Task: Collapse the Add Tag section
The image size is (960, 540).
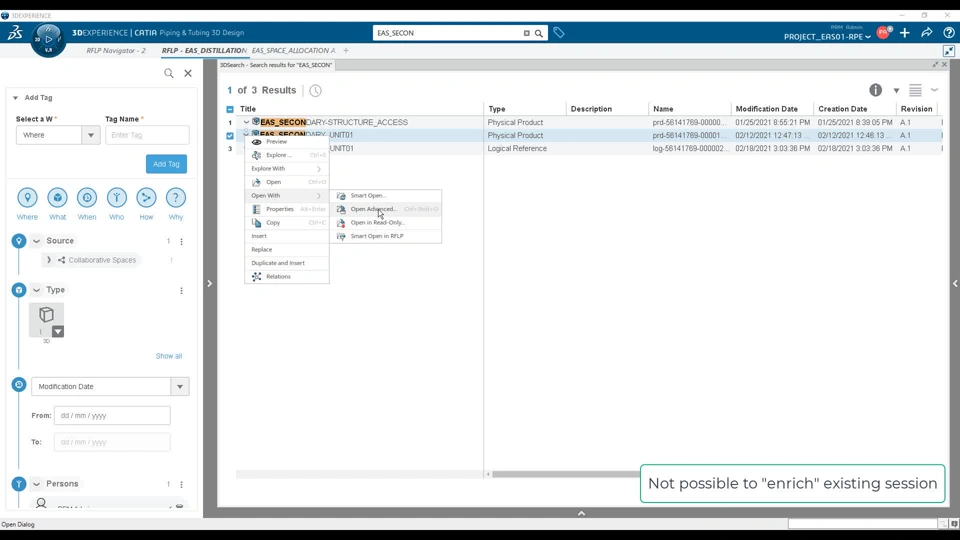Action: [15, 98]
